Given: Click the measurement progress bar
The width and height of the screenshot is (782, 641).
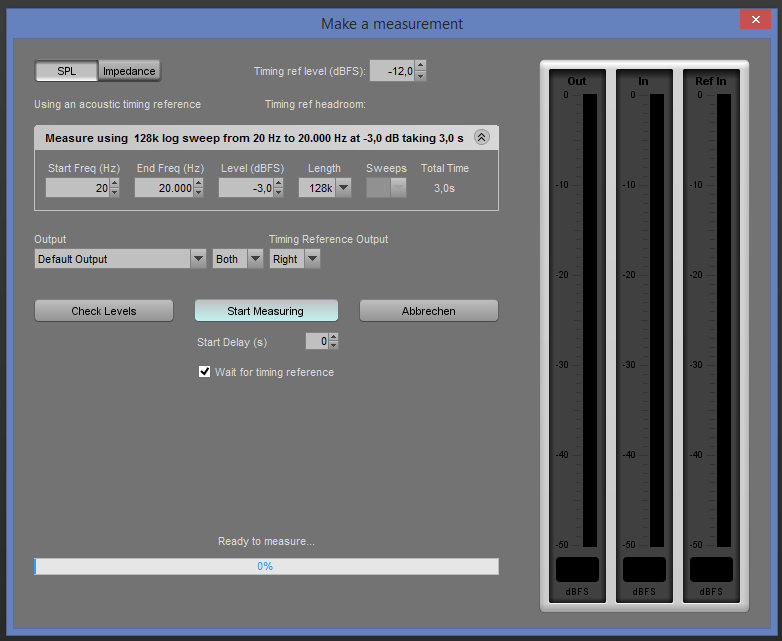Looking at the screenshot, I should 266,566.
